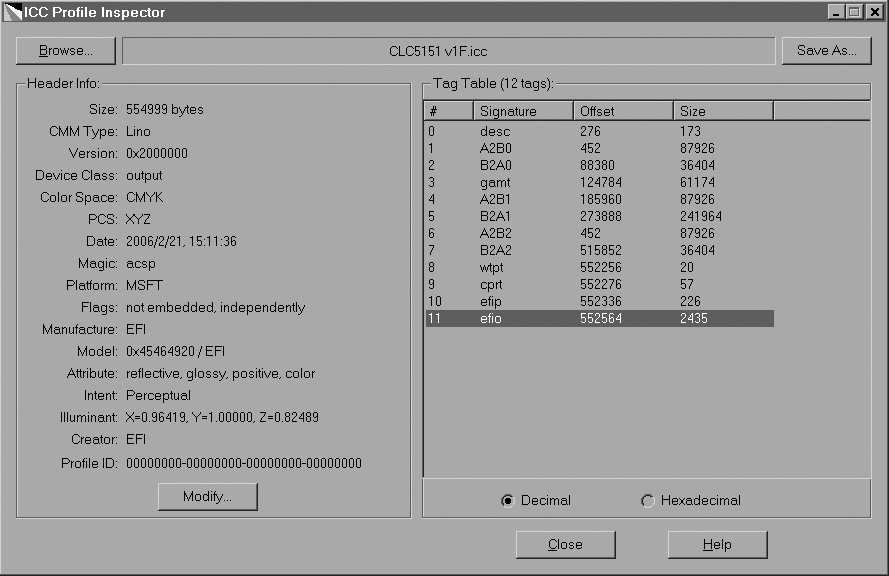Click the Save As... button
Image resolution: width=889 pixels, height=576 pixels.
(826, 51)
